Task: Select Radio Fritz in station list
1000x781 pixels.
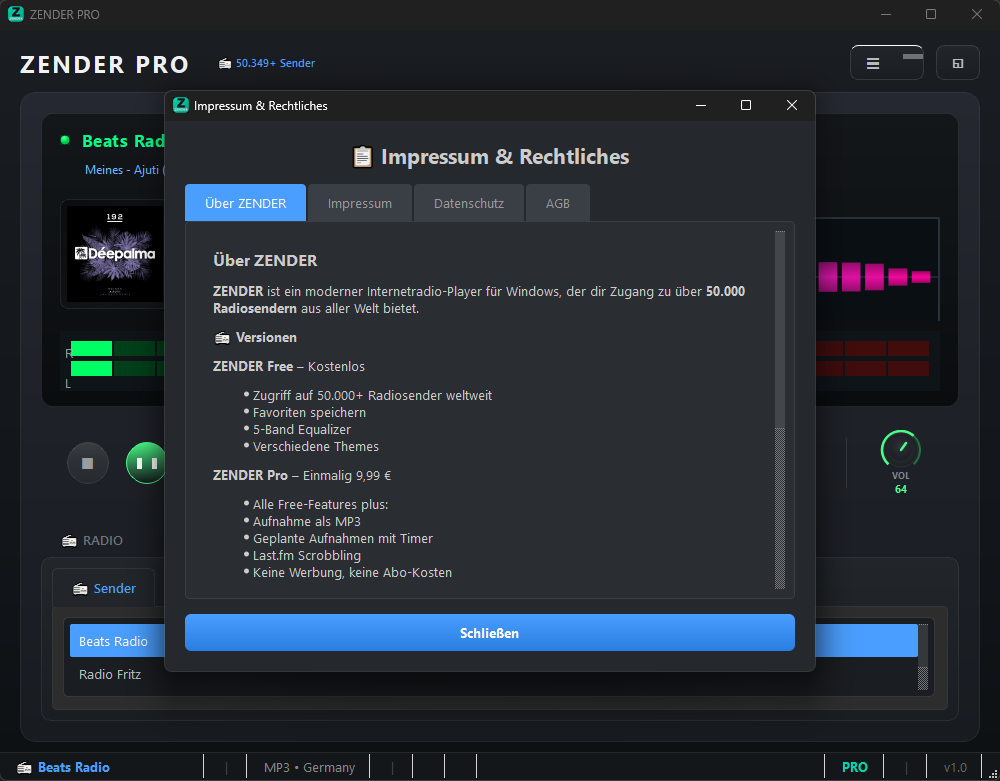Action: 110,674
